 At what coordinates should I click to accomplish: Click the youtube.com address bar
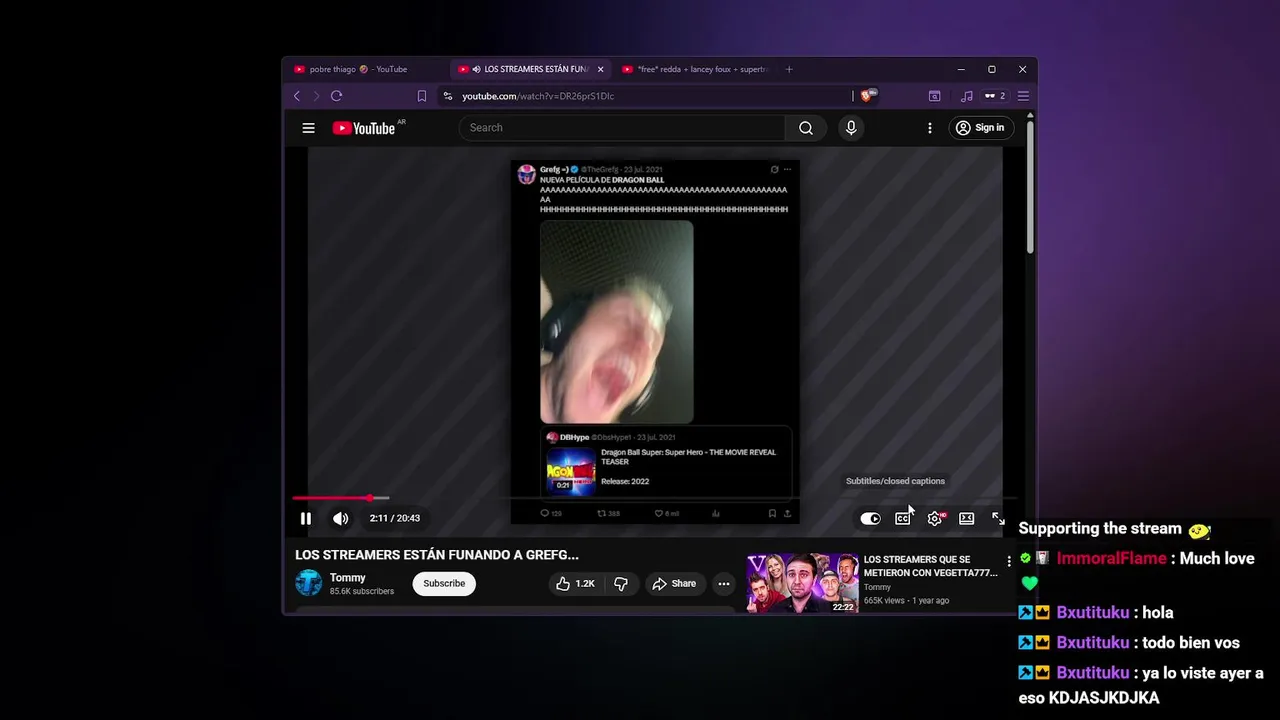[645, 96]
